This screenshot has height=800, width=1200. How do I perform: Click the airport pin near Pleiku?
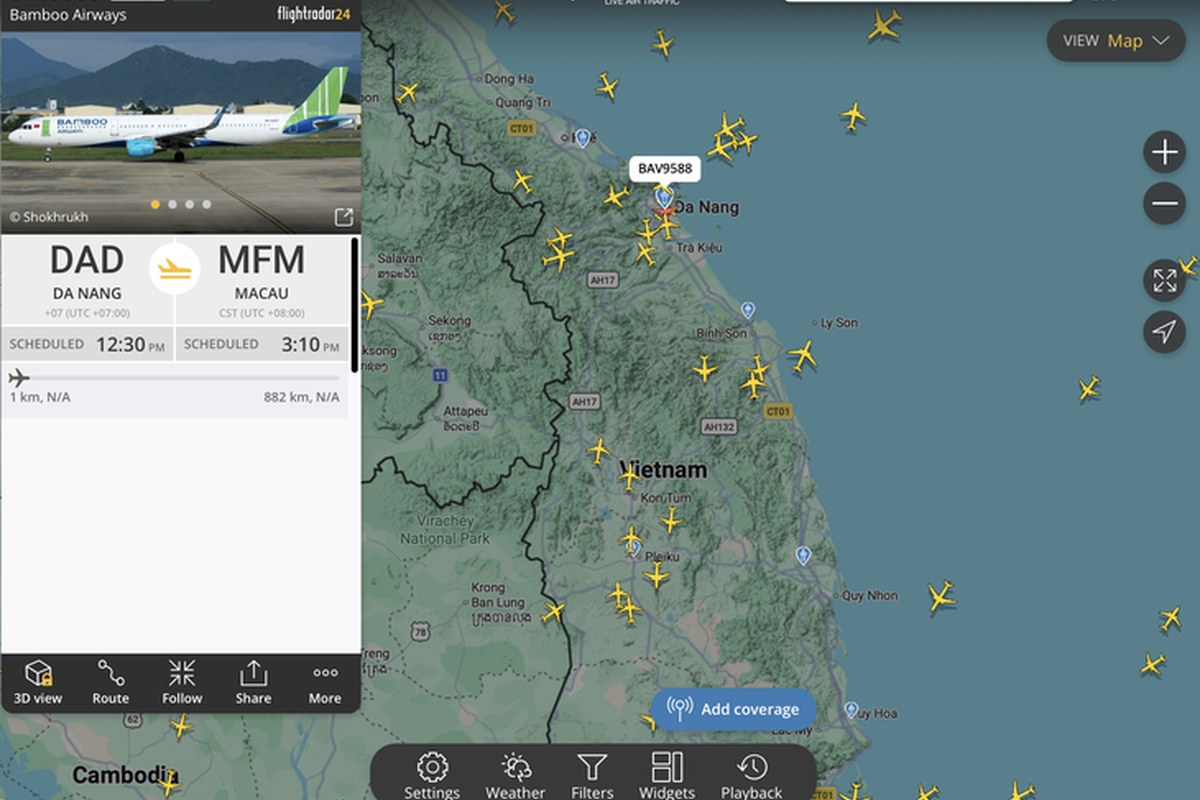click(633, 548)
